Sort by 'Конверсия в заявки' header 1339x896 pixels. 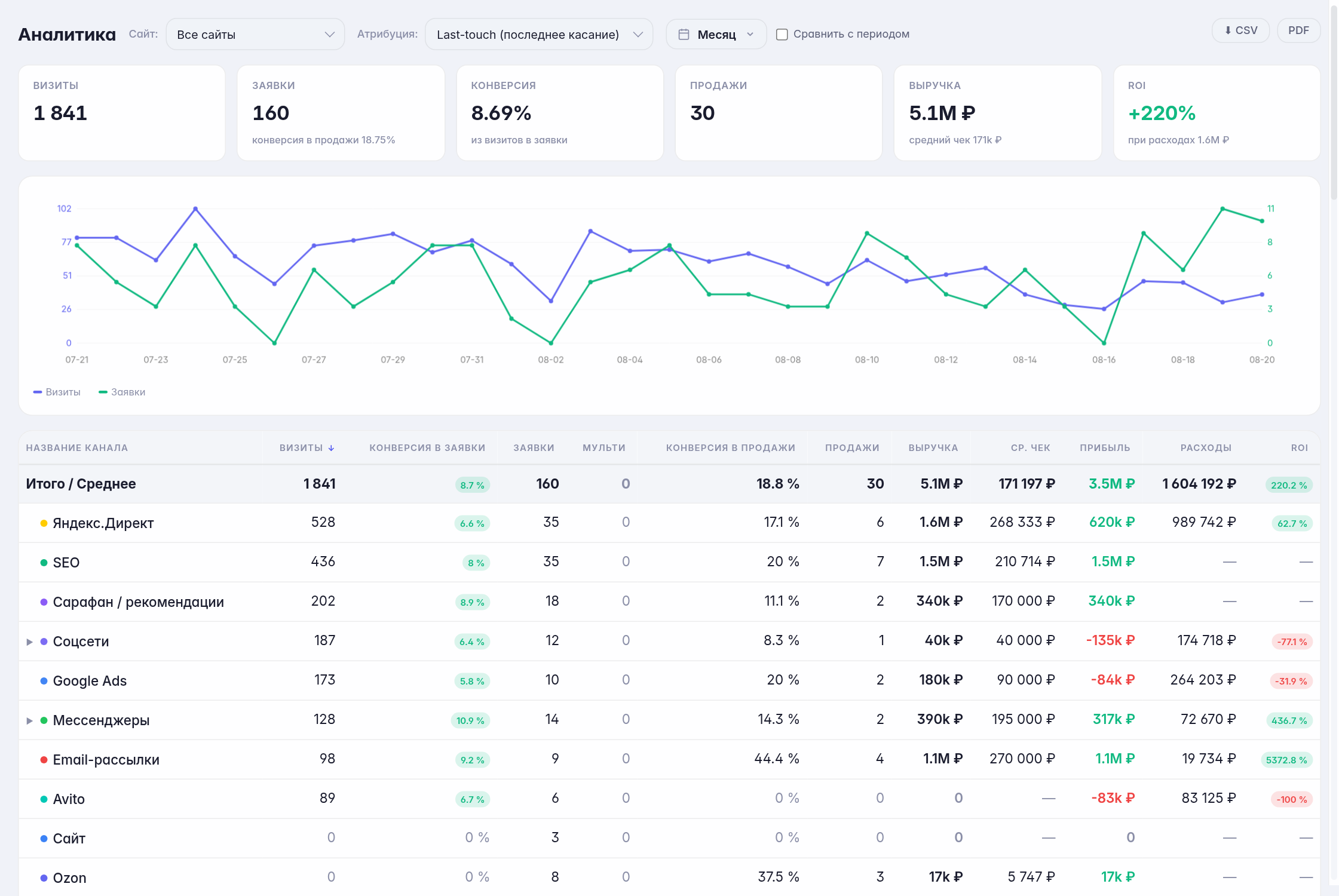tap(427, 448)
